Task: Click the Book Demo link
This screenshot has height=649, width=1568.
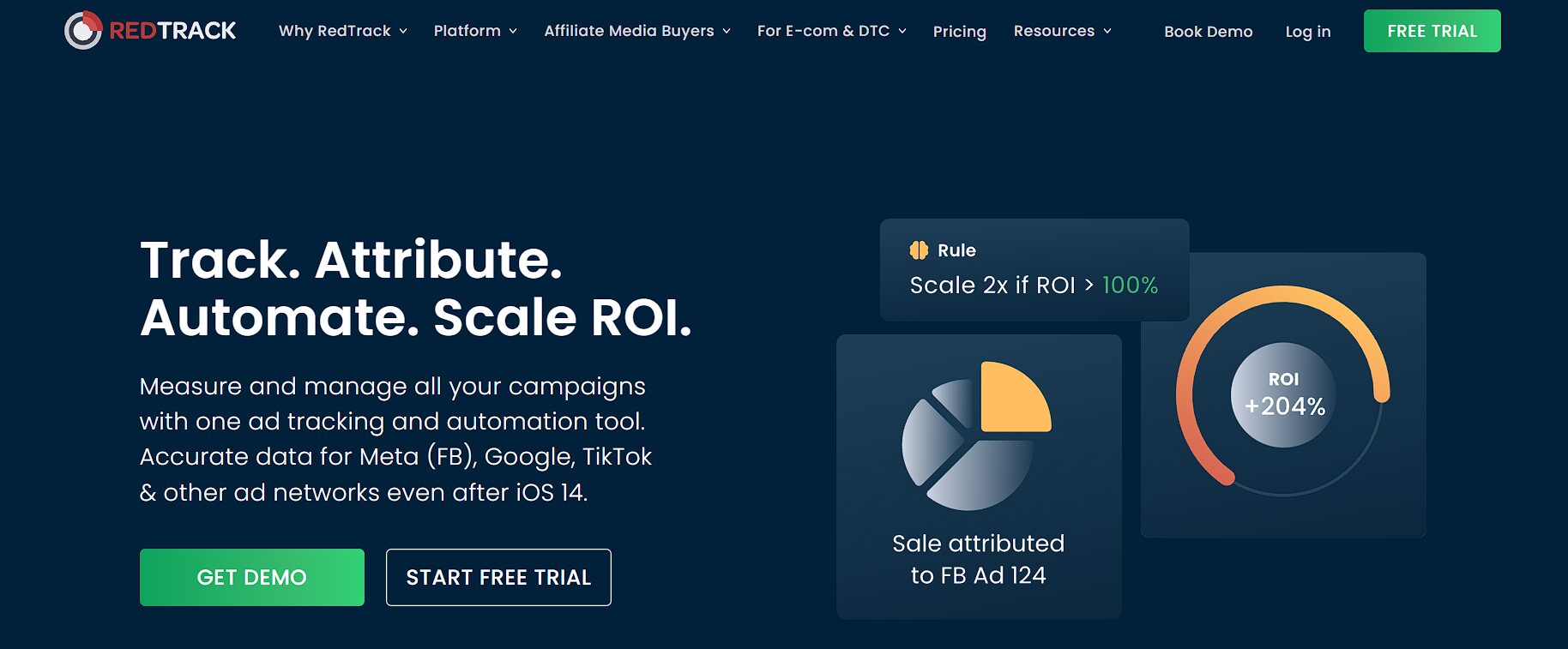Action: (x=1209, y=32)
